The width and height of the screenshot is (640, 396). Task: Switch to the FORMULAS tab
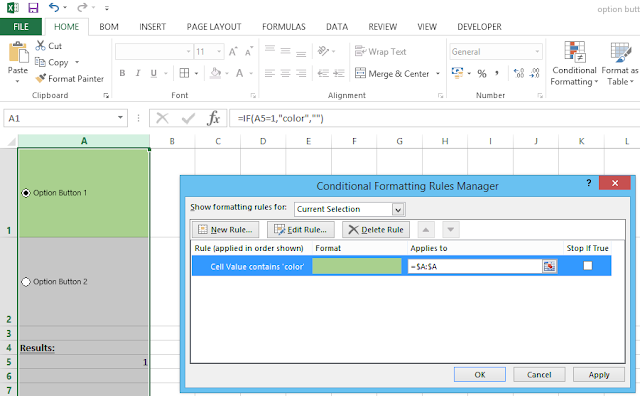284,27
